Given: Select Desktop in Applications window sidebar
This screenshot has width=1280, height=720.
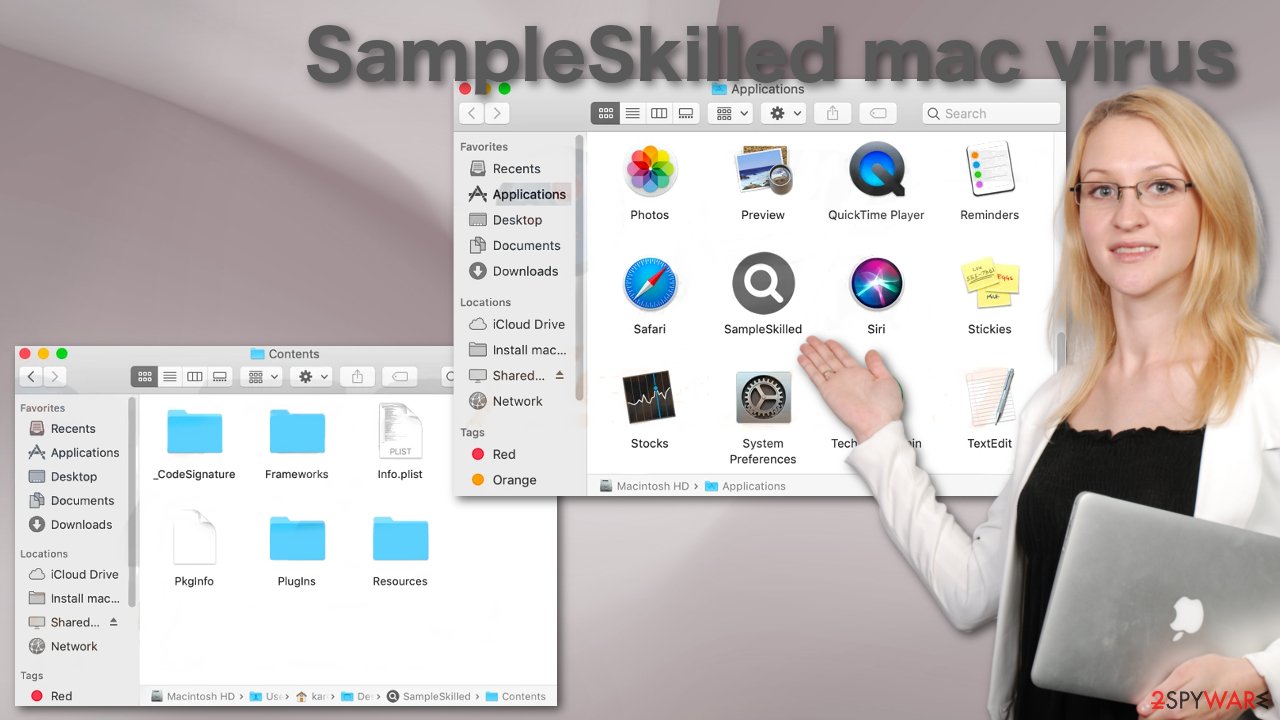Looking at the screenshot, I should pyautogui.click(x=516, y=220).
